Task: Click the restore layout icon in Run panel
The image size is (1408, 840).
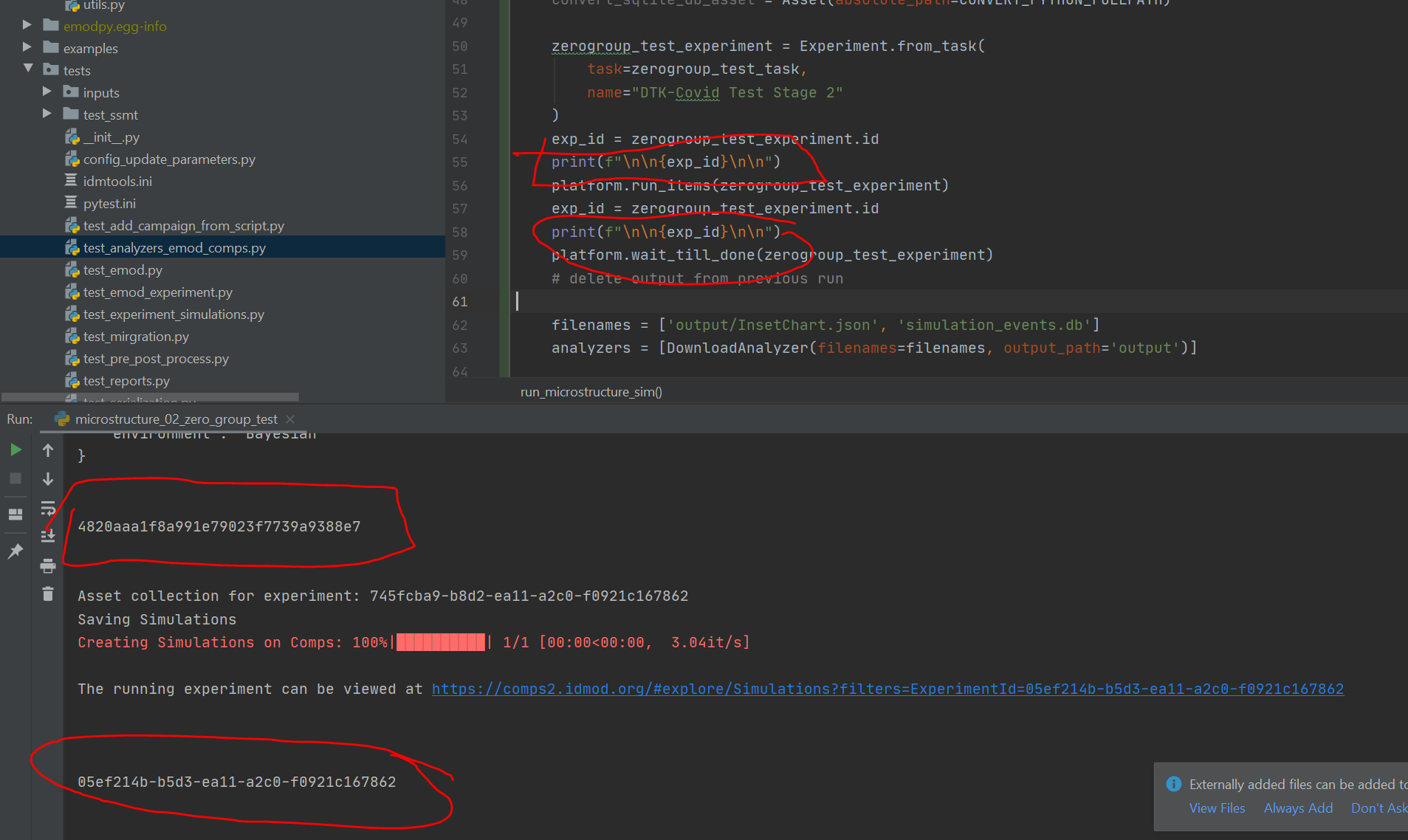Action: [x=15, y=514]
